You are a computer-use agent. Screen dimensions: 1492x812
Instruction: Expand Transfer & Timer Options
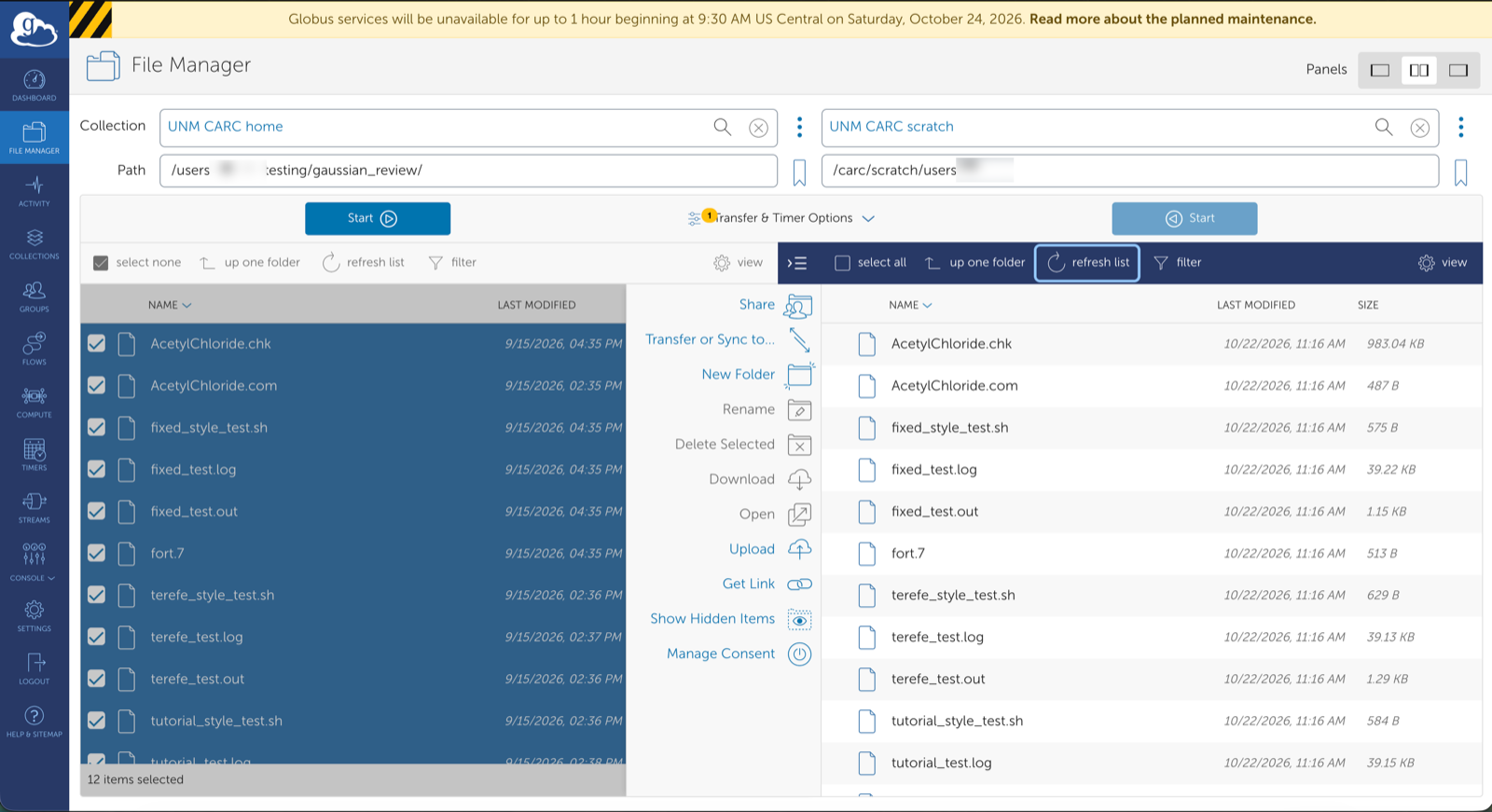click(781, 218)
